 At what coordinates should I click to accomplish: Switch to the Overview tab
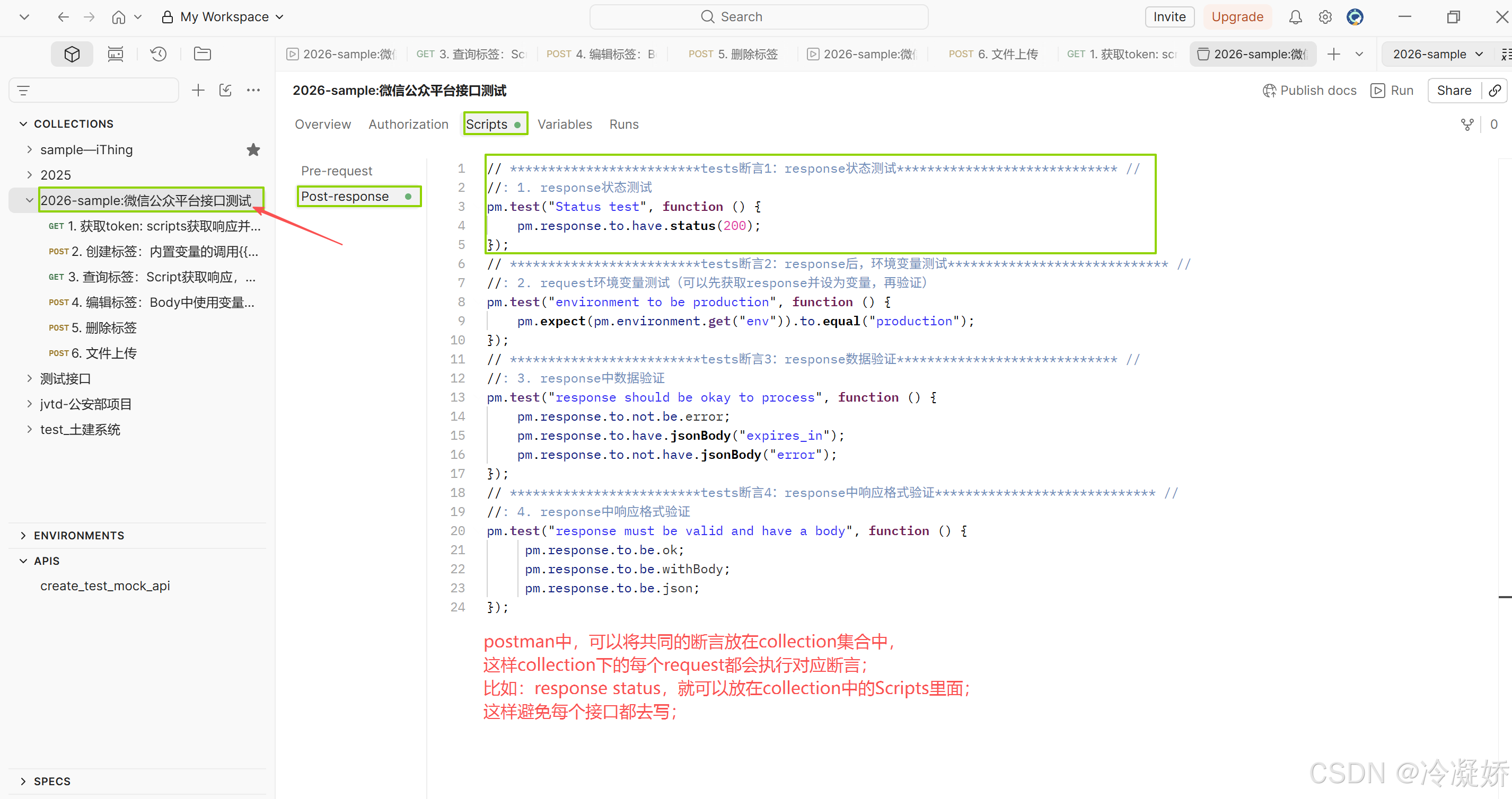click(323, 125)
